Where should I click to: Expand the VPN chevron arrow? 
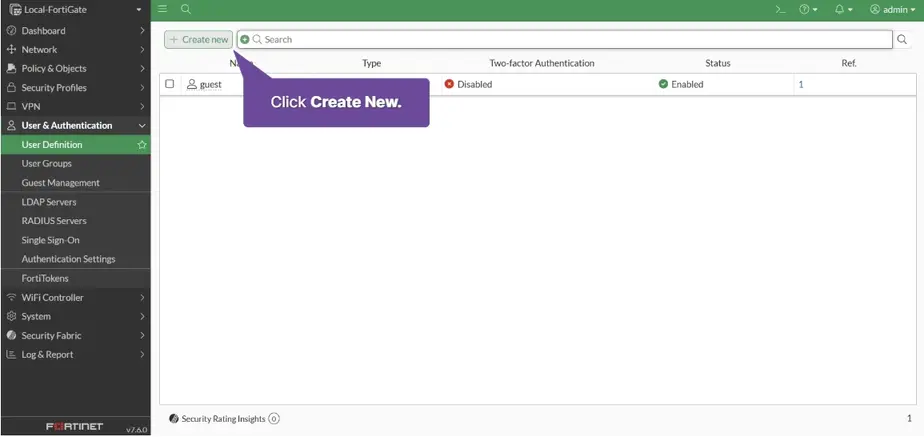coord(142,107)
